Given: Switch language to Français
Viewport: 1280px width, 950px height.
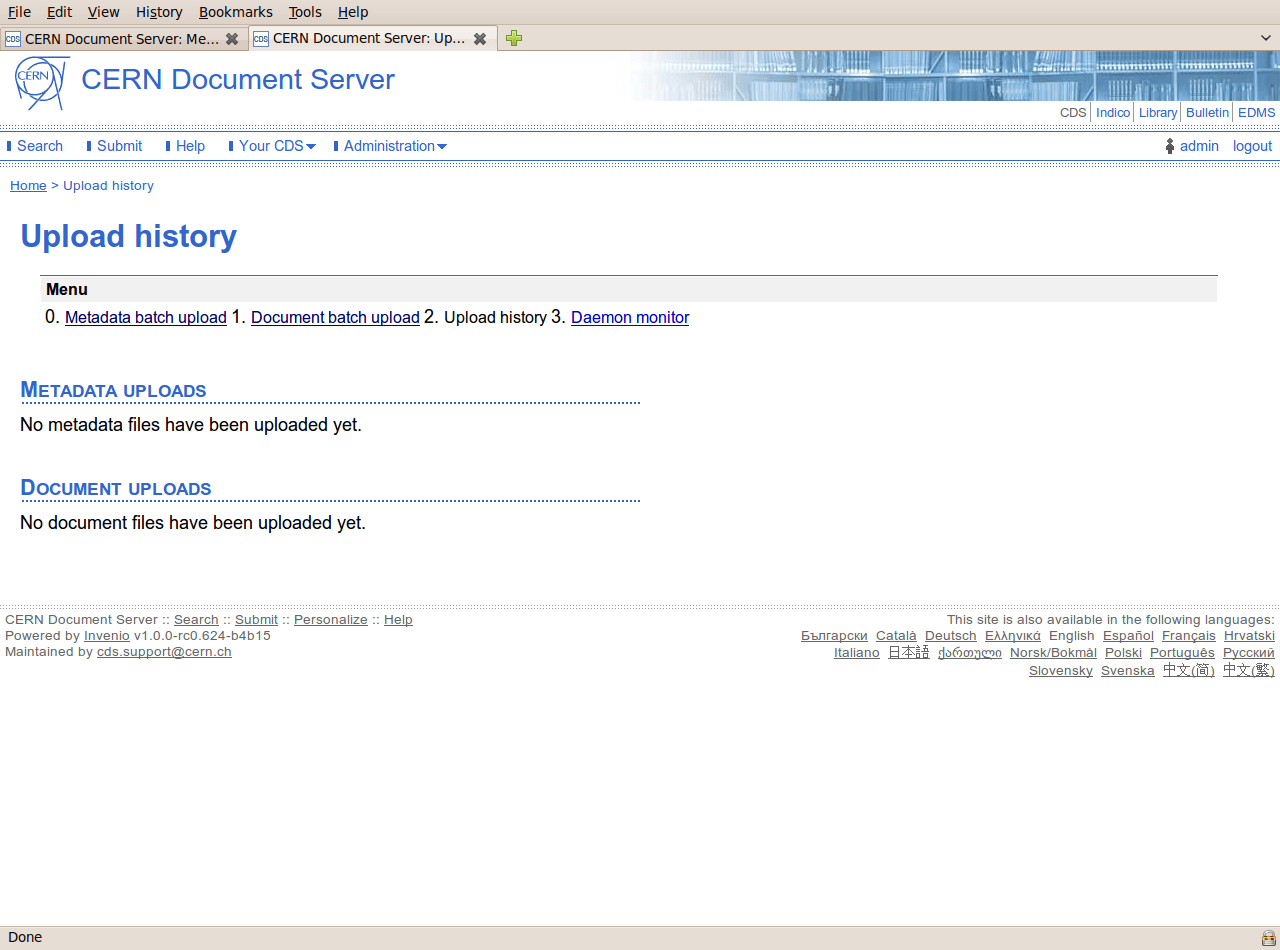Looking at the screenshot, I should 1189,636.
